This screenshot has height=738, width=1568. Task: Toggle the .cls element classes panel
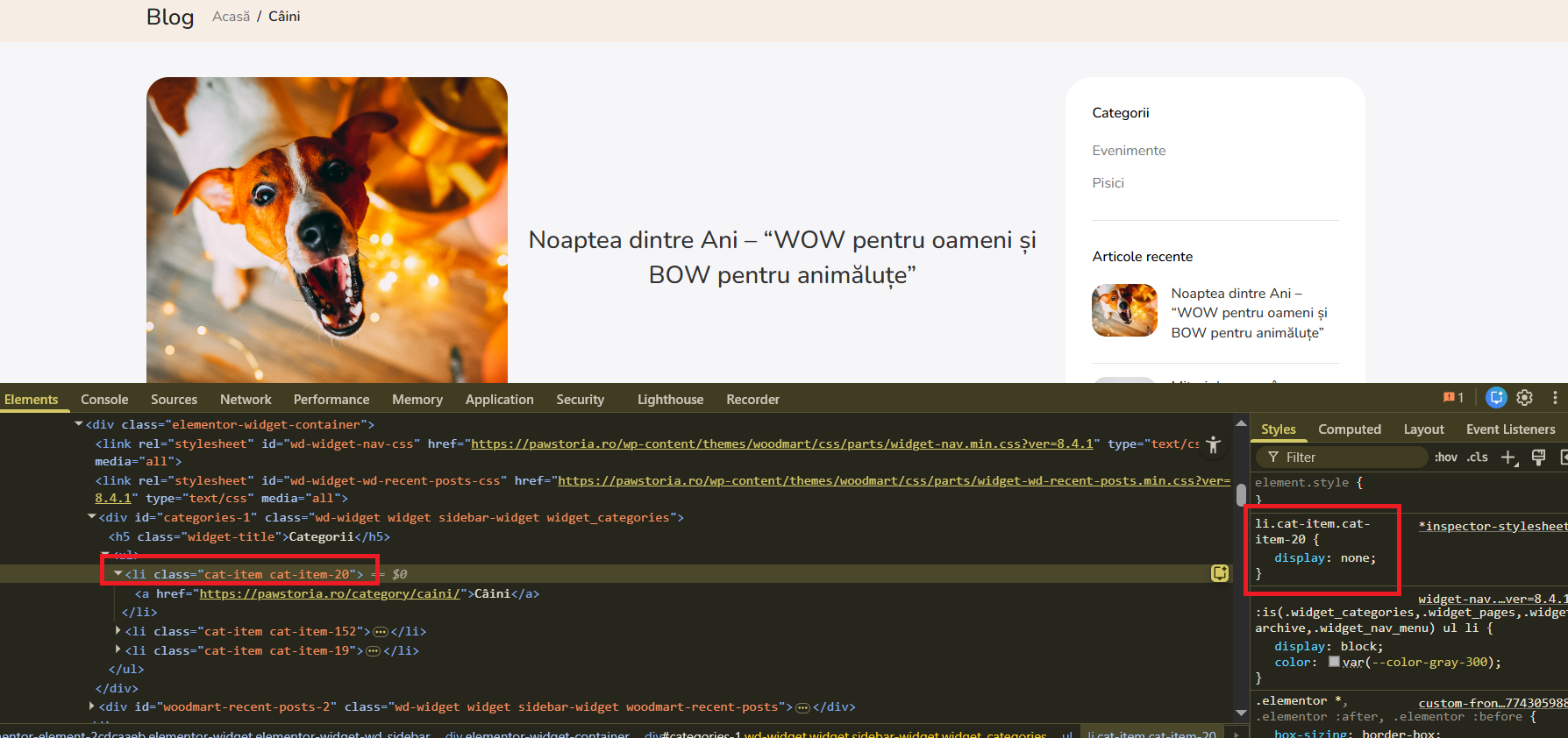[x=1478, y=457]
